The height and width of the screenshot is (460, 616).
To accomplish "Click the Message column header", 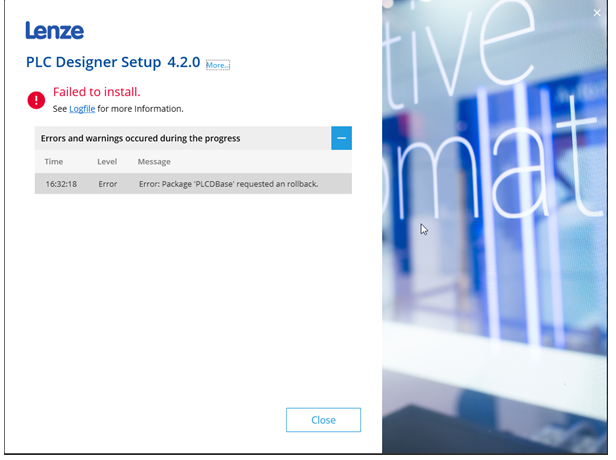I will click(x=154, y=161).
